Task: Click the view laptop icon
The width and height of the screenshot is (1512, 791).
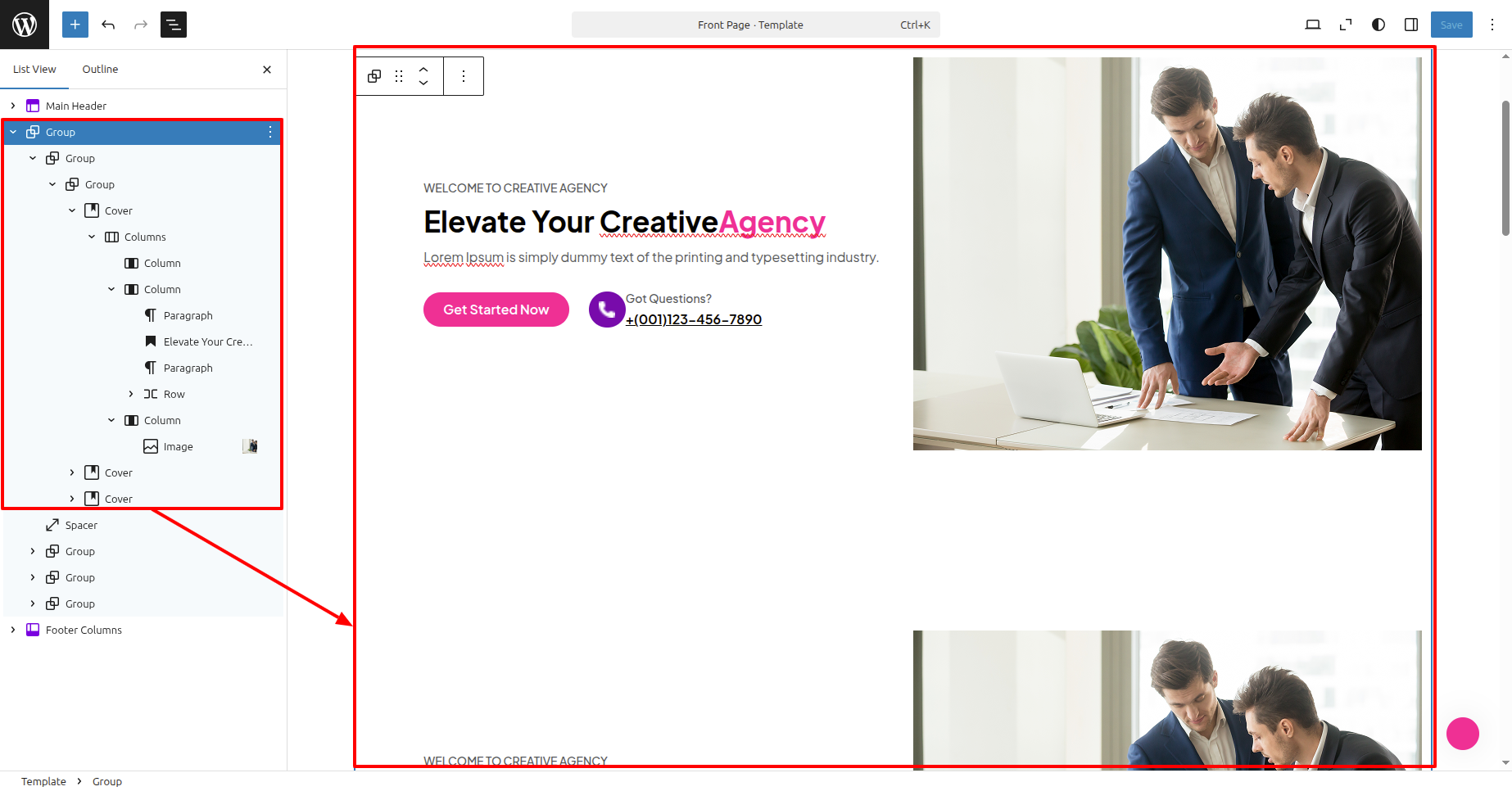Action: click(1313, 25)
